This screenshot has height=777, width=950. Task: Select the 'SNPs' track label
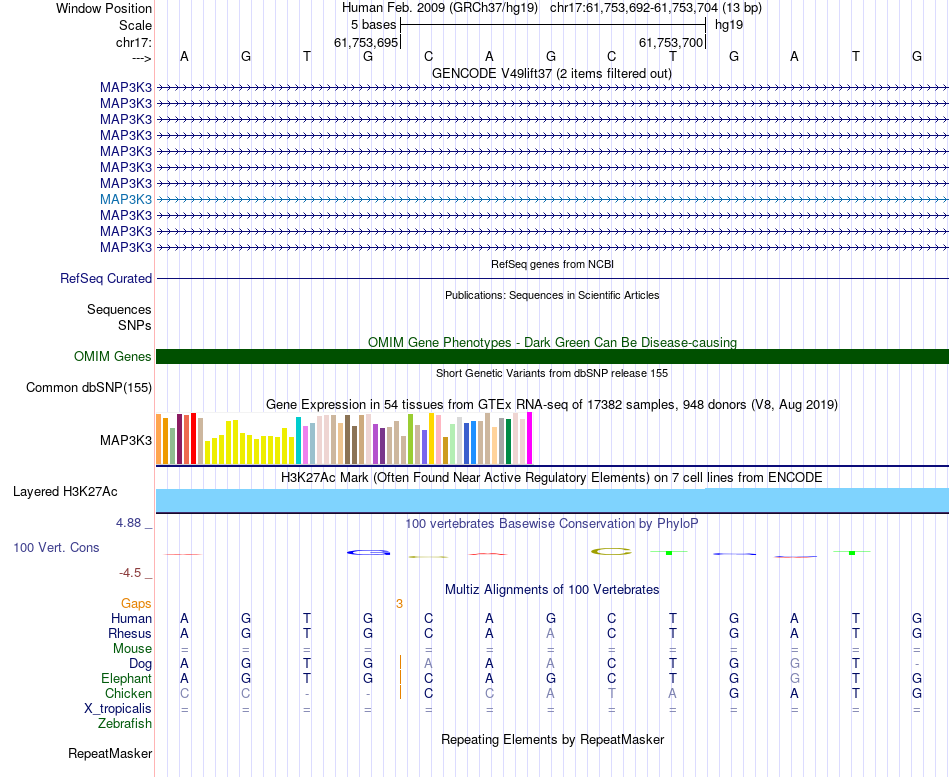click(135, 325)
